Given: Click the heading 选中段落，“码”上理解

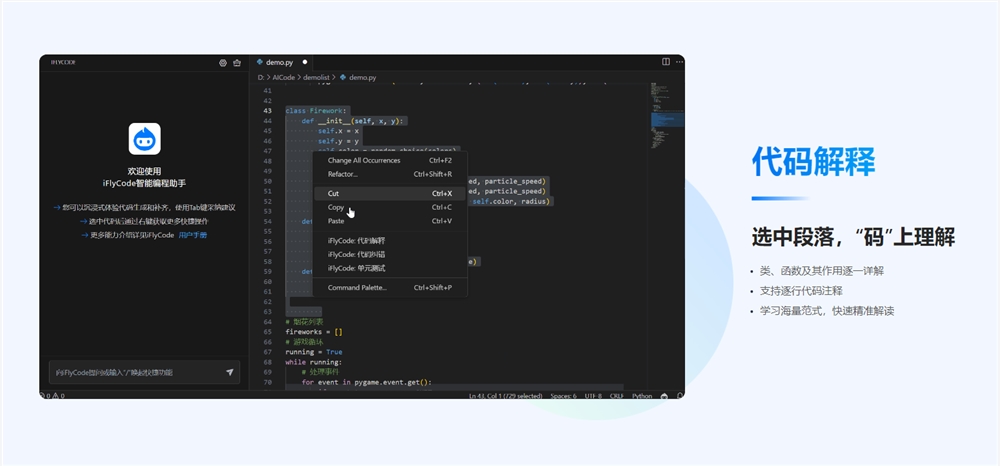Looking at the screenshot, I should pyautogui.click(x=853, y=237).
